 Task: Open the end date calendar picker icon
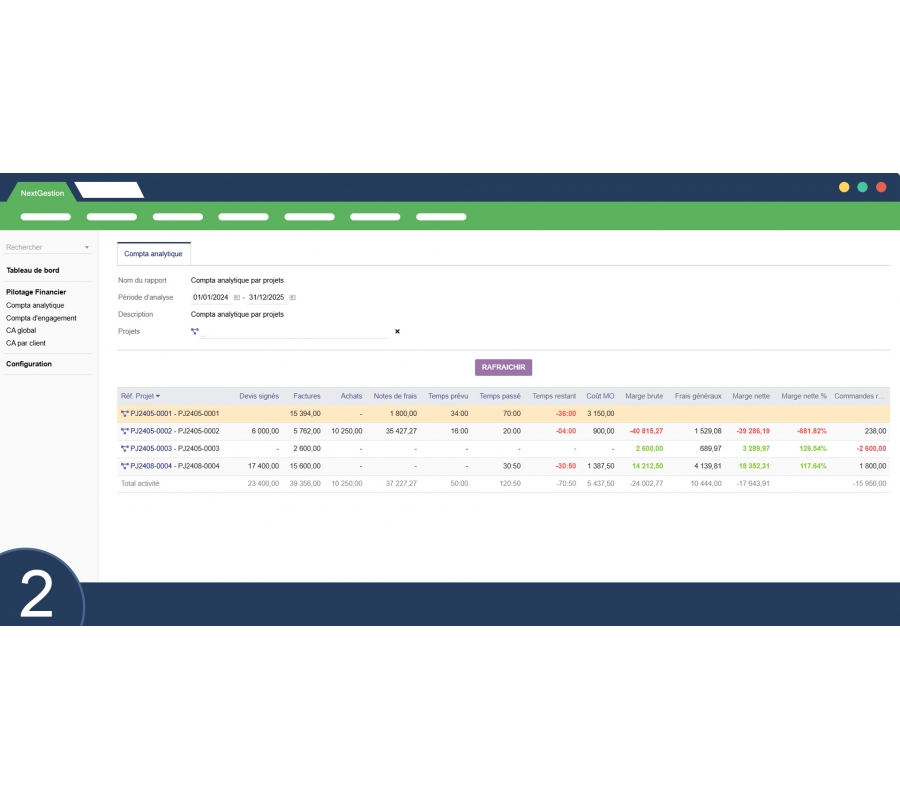[x=292, y=297]
